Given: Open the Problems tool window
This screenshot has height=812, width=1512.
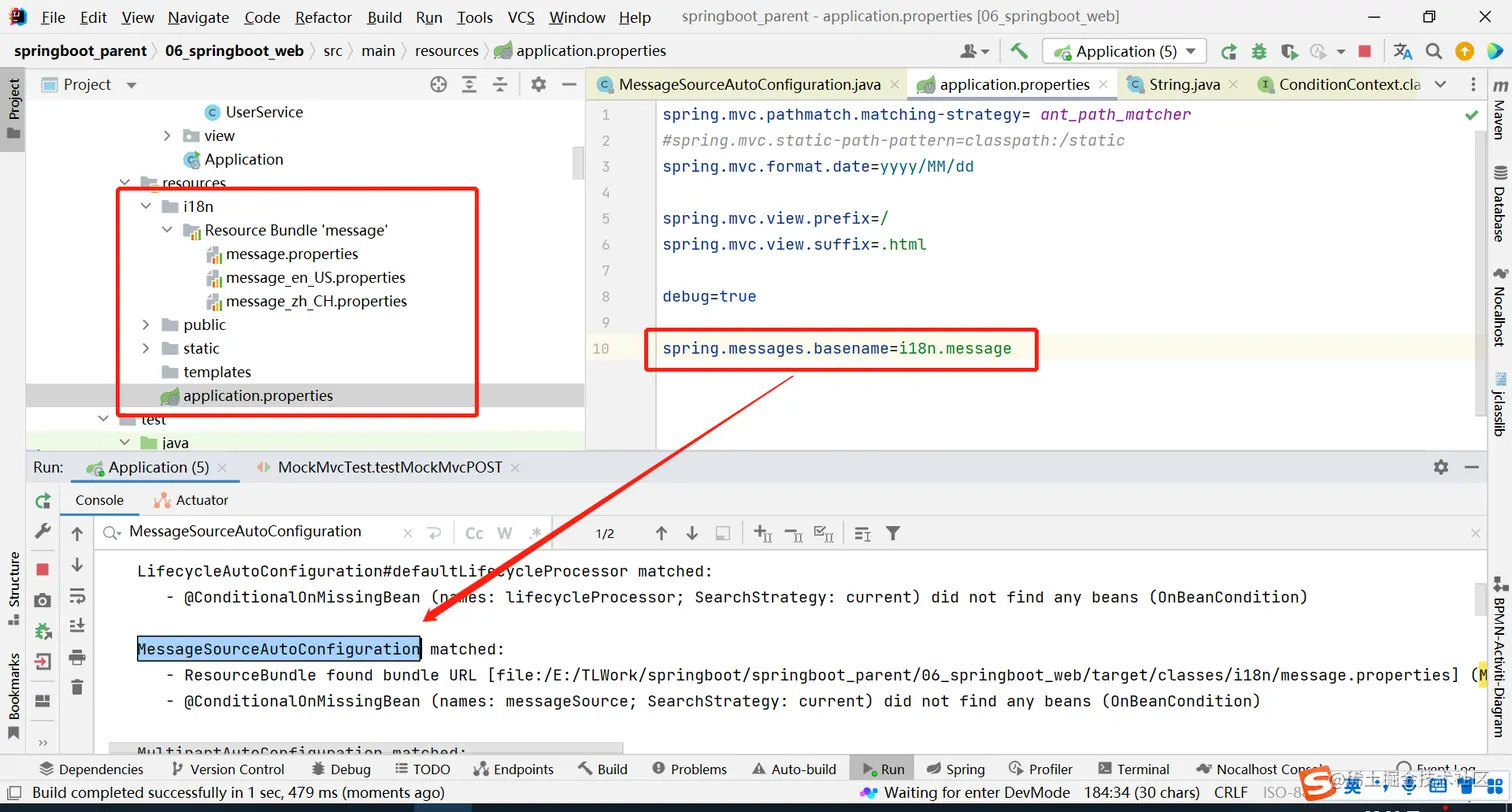Looking at the screenshot, I should 689,769.
